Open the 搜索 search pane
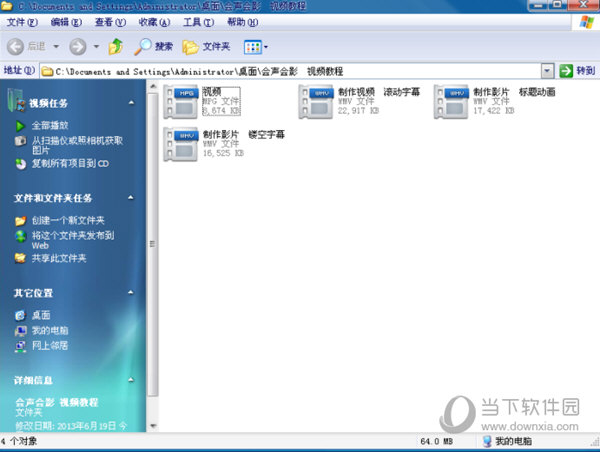 point(153,47)
